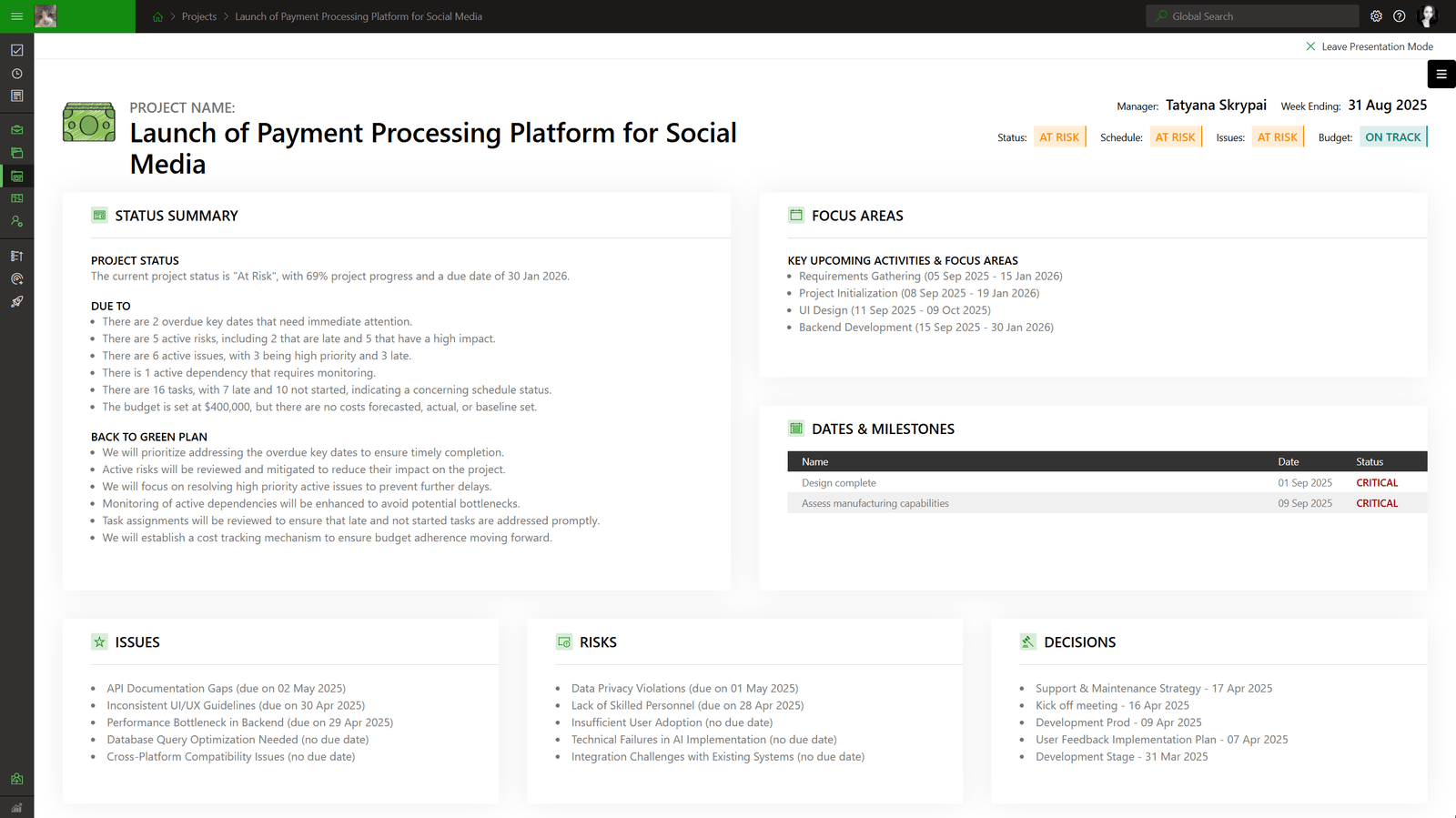
Task: Open the hamburger menu in the top-left corner
Action: click(16, 16)
